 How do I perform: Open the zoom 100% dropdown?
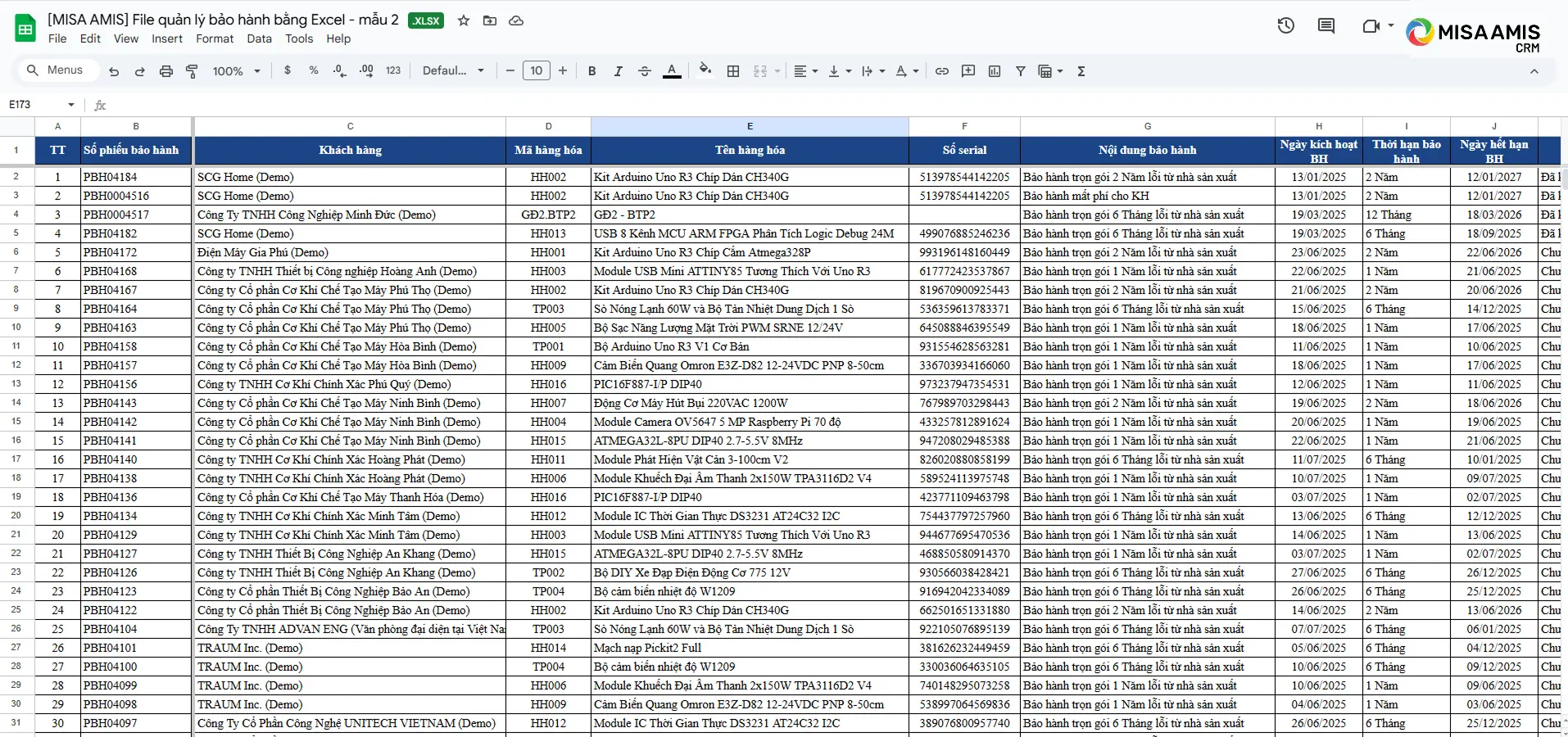[x=236, y=71]
